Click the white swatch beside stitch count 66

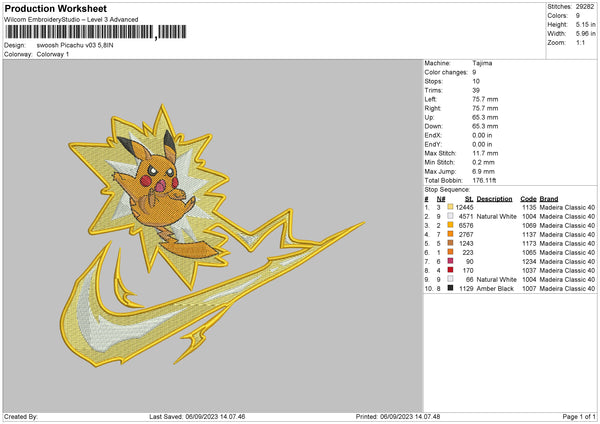pyautogui.click(x=450, y=279)
